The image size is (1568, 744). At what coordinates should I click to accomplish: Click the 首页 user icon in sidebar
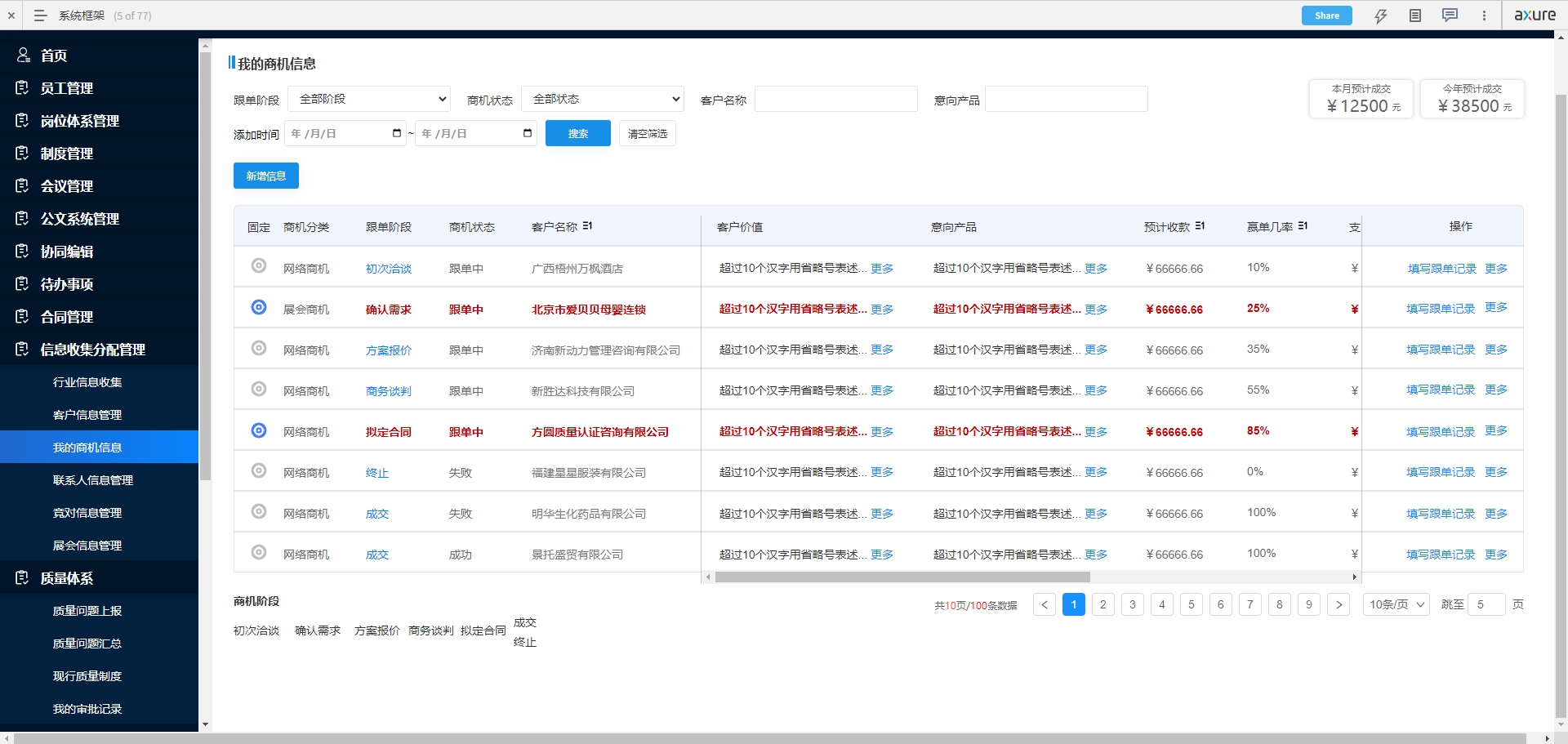(x=23, y=55)
